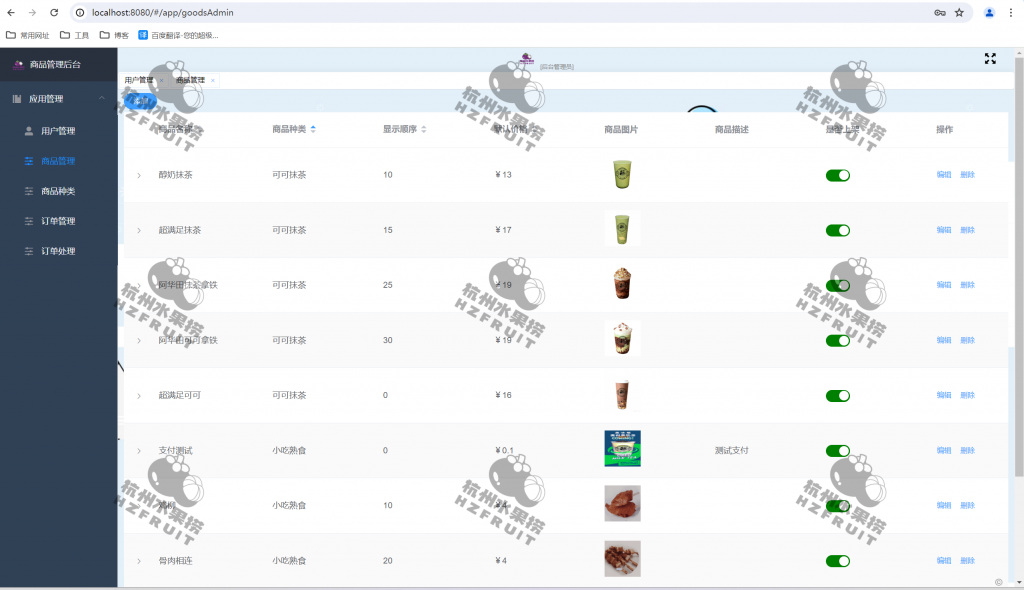The height and width of the screenshot is (590, 1024).
Task: Sort the table by 显示顺序 column arrows
Action: (x=423, y=130)
